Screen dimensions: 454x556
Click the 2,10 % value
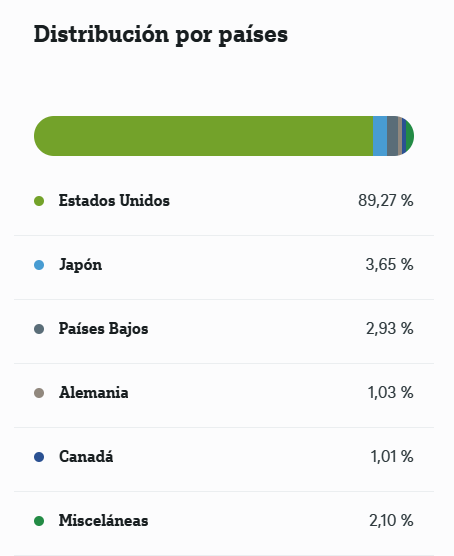point(391,521)
